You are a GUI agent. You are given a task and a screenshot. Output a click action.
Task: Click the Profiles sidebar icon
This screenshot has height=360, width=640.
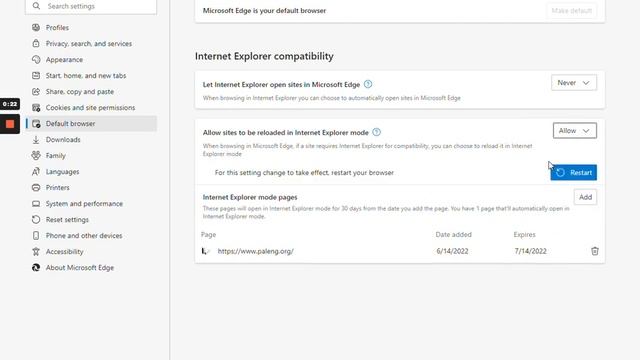36,27
